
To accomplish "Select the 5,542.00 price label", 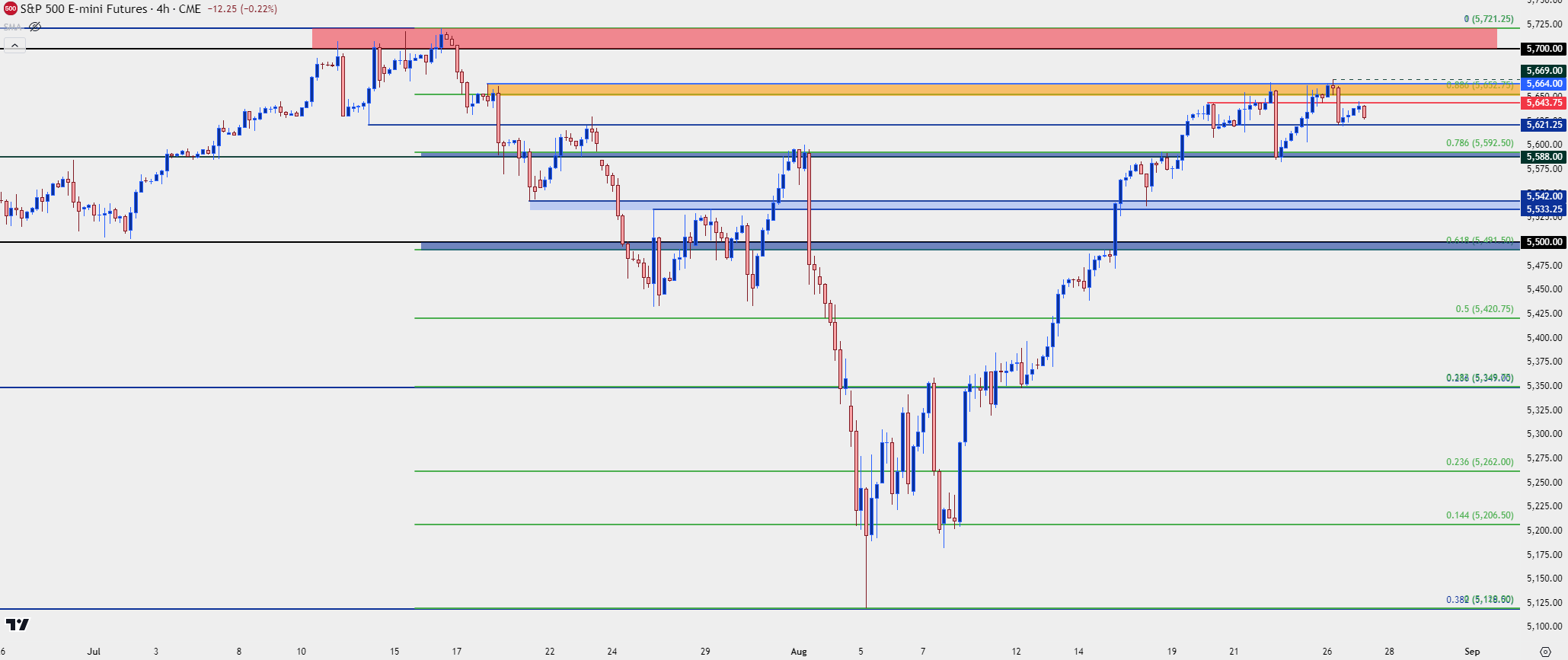I will tap(1543, 196).
